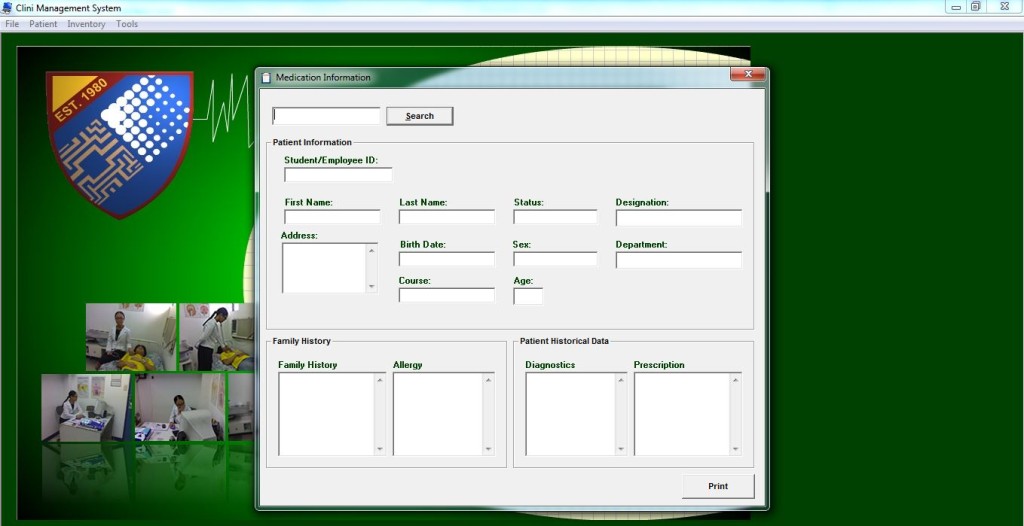The width and height of the screenshot is (1024, 526).
Task: Click inside the Family History text area
Action: pos(326,414)
